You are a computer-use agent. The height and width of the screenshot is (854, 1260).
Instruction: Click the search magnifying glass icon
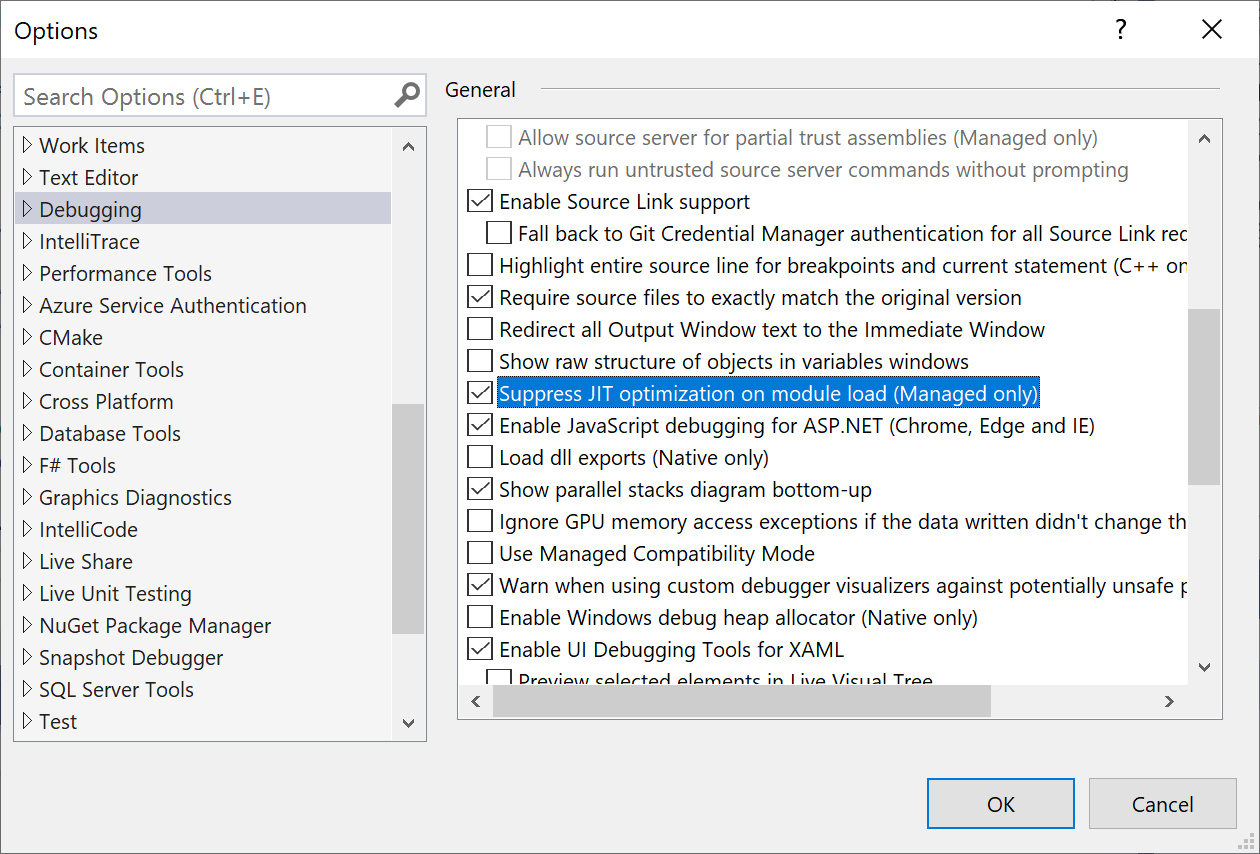(x=405, y=95)
